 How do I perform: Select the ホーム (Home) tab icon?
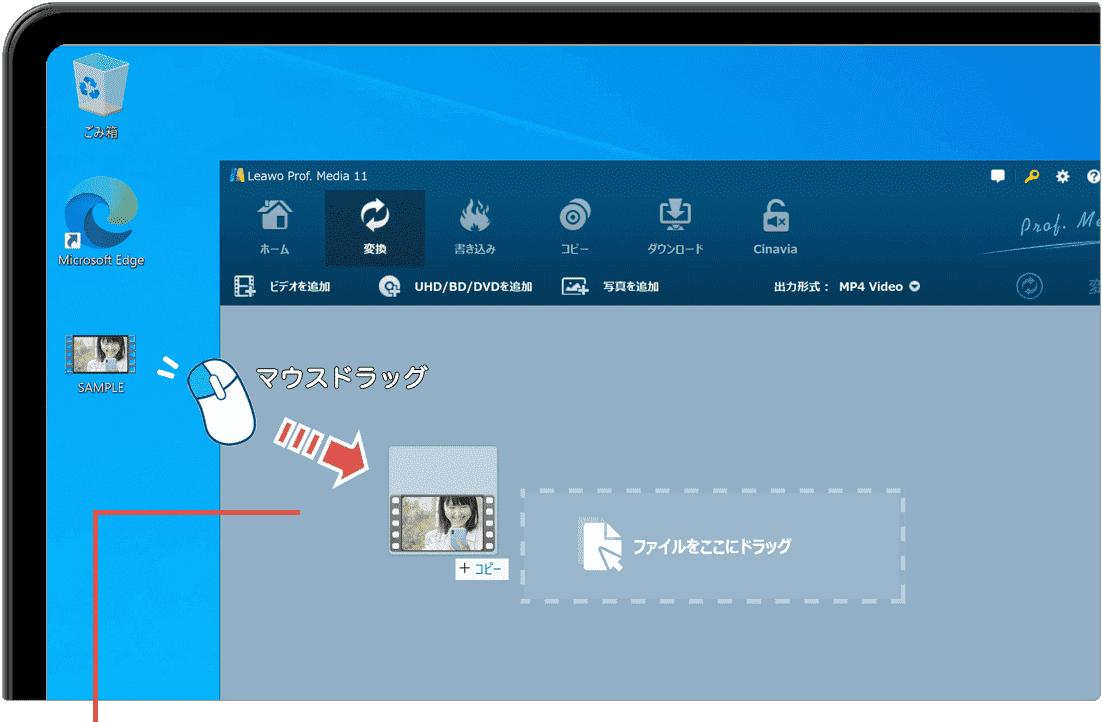[x=274, y=227]
